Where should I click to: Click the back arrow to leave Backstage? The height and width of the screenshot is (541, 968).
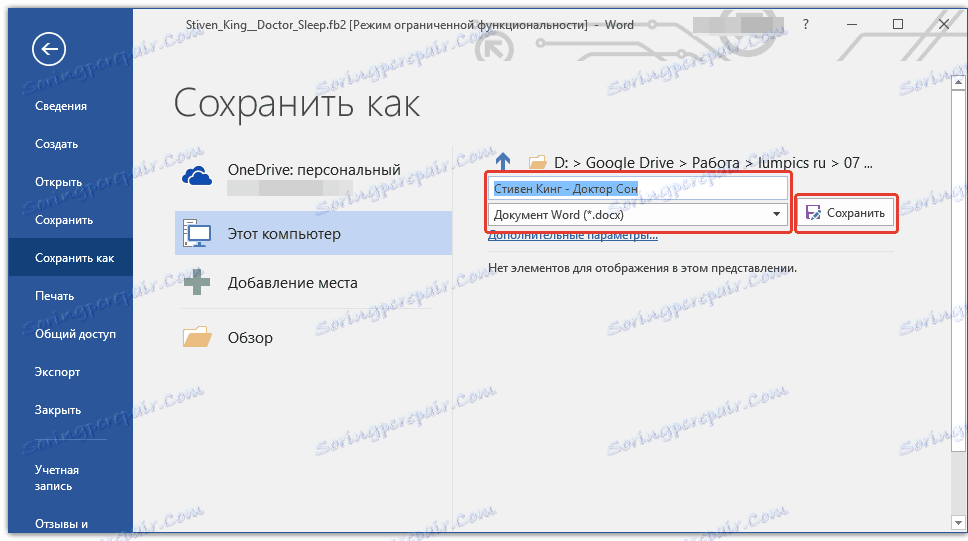49,49
